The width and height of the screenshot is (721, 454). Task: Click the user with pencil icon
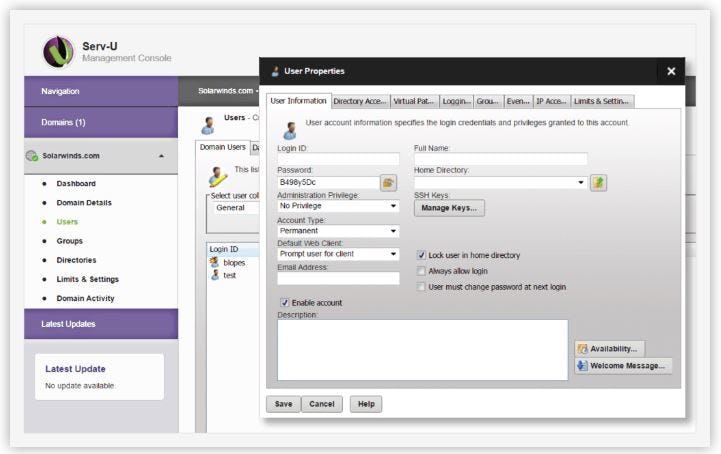(x=217, y=177)
